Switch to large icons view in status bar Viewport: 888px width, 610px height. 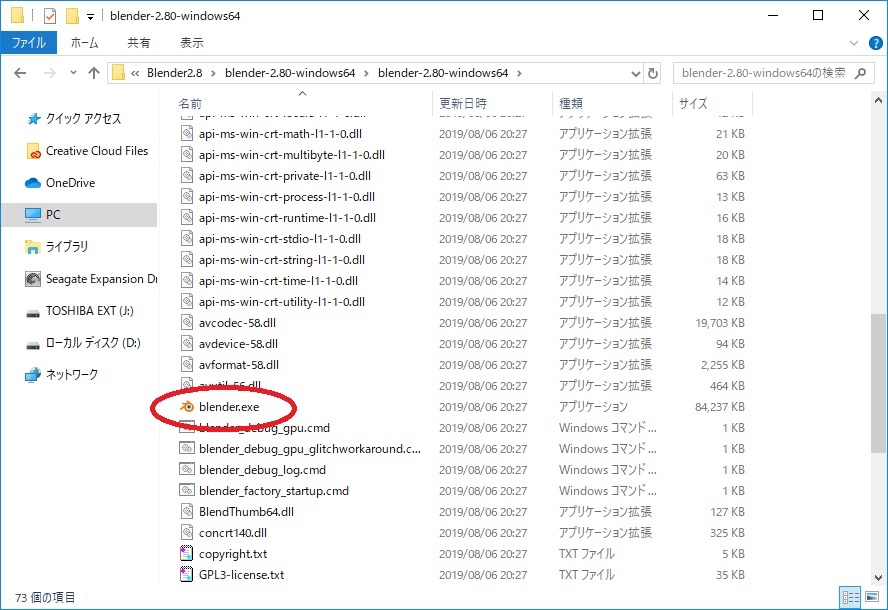point(872,597)
